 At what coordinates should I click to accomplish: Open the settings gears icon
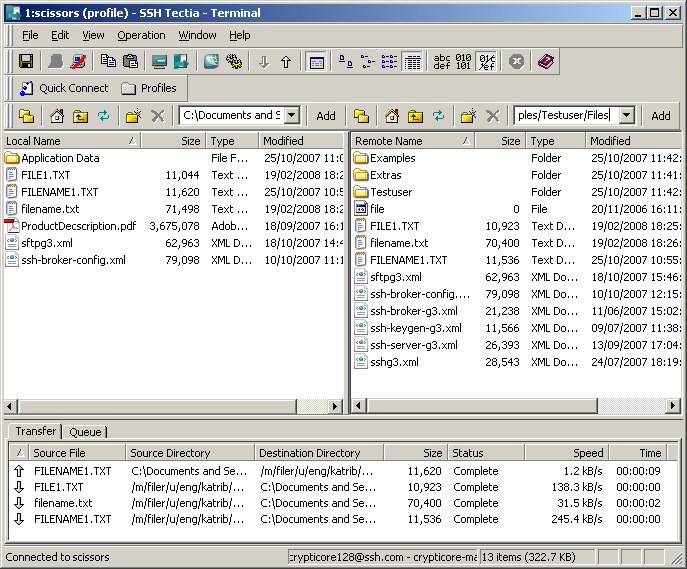(x=234, y=61)
